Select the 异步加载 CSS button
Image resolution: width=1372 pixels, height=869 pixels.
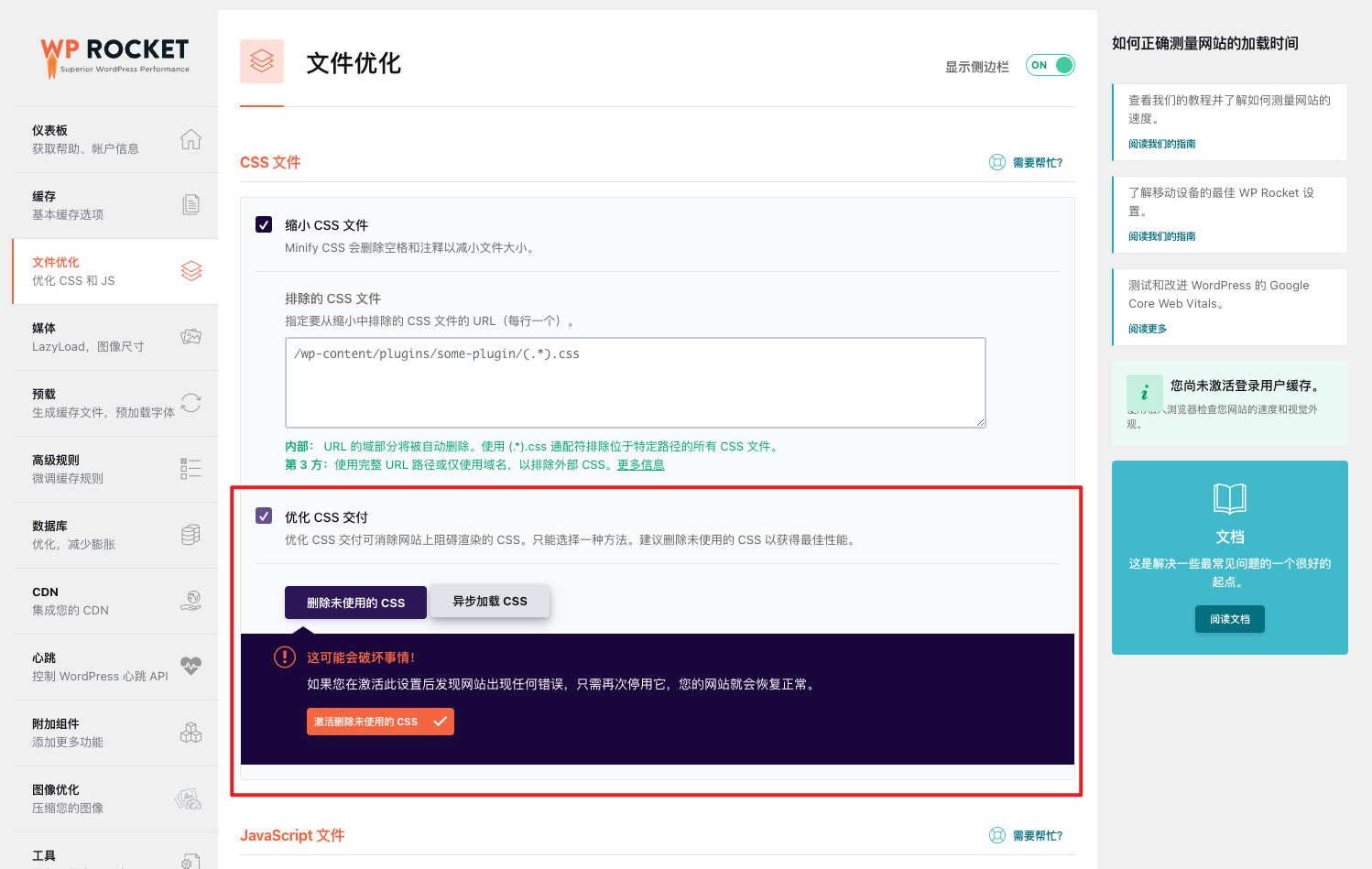point(490,601)
